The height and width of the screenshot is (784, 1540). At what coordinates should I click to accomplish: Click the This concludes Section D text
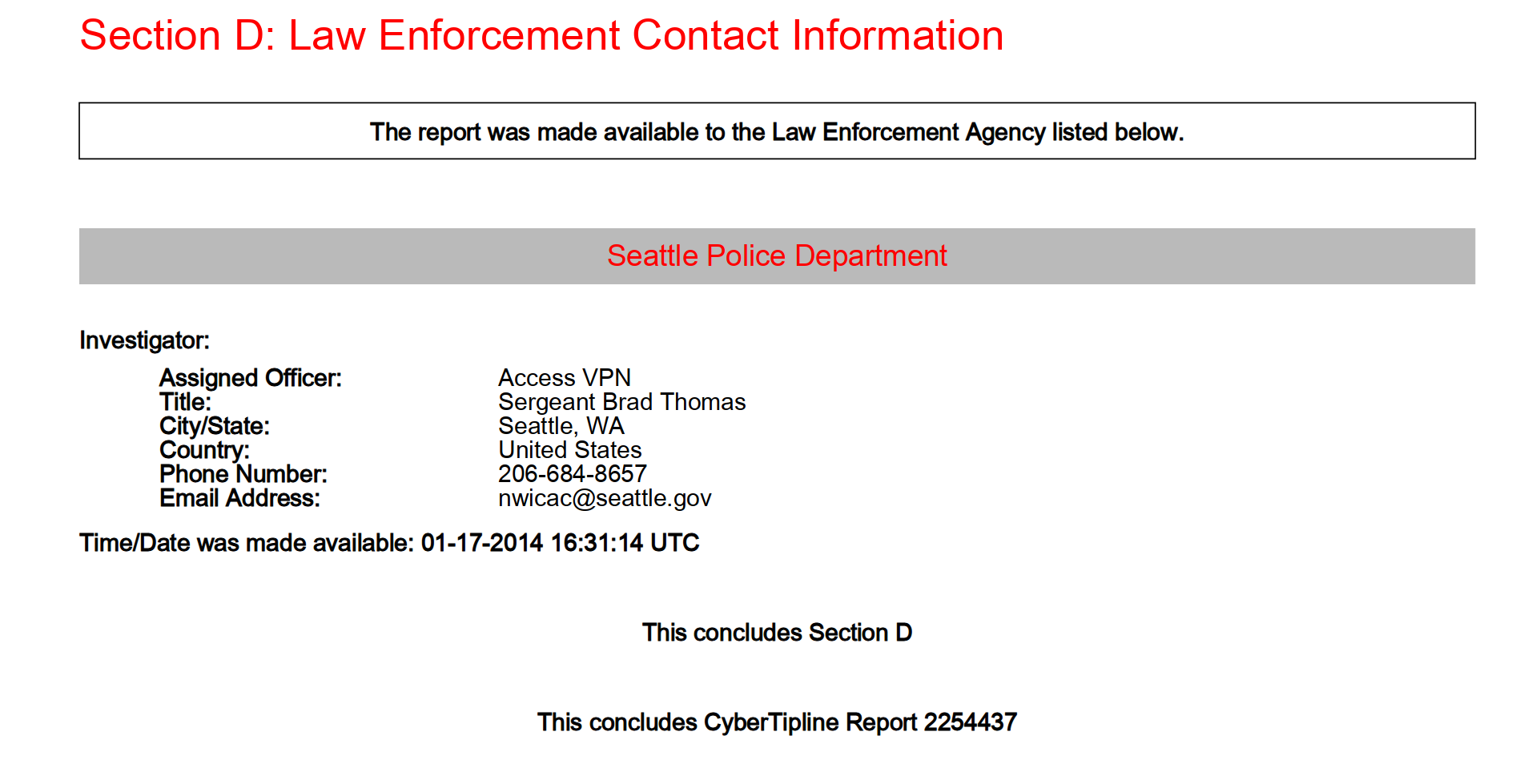pyautogui.click(x=776, y=633)
